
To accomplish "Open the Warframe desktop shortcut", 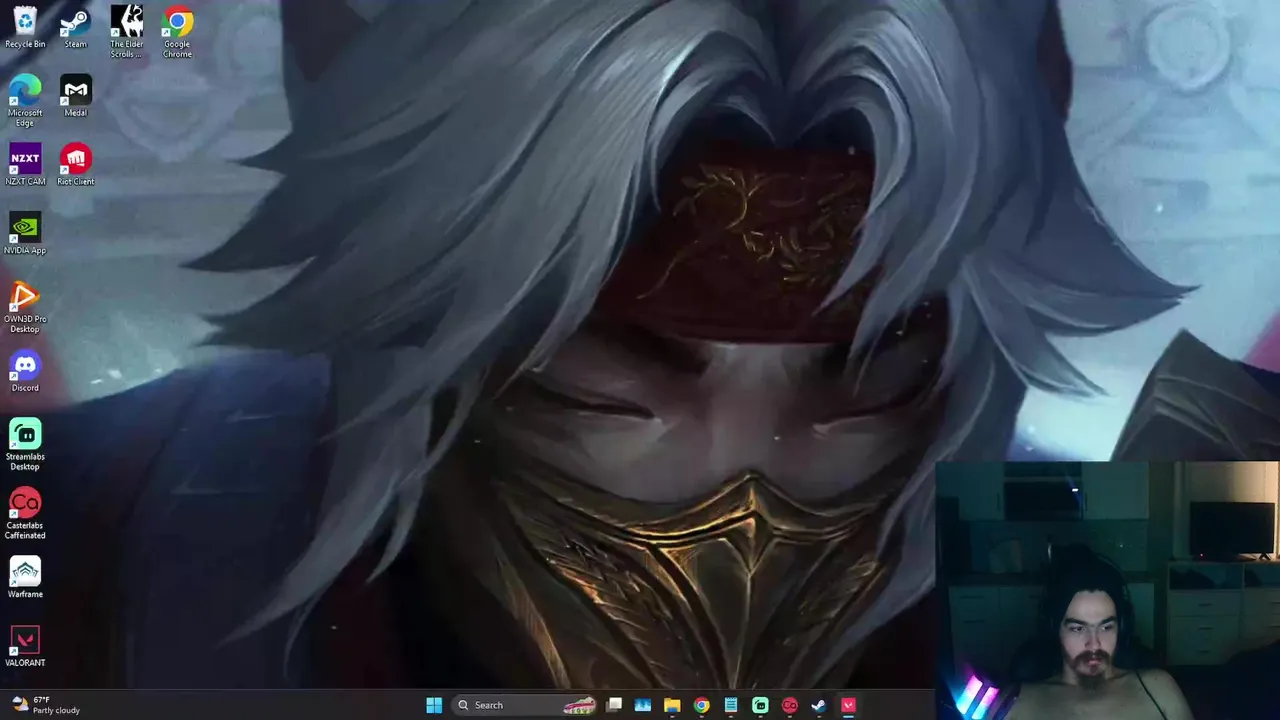I will click(x=25, y=578).
